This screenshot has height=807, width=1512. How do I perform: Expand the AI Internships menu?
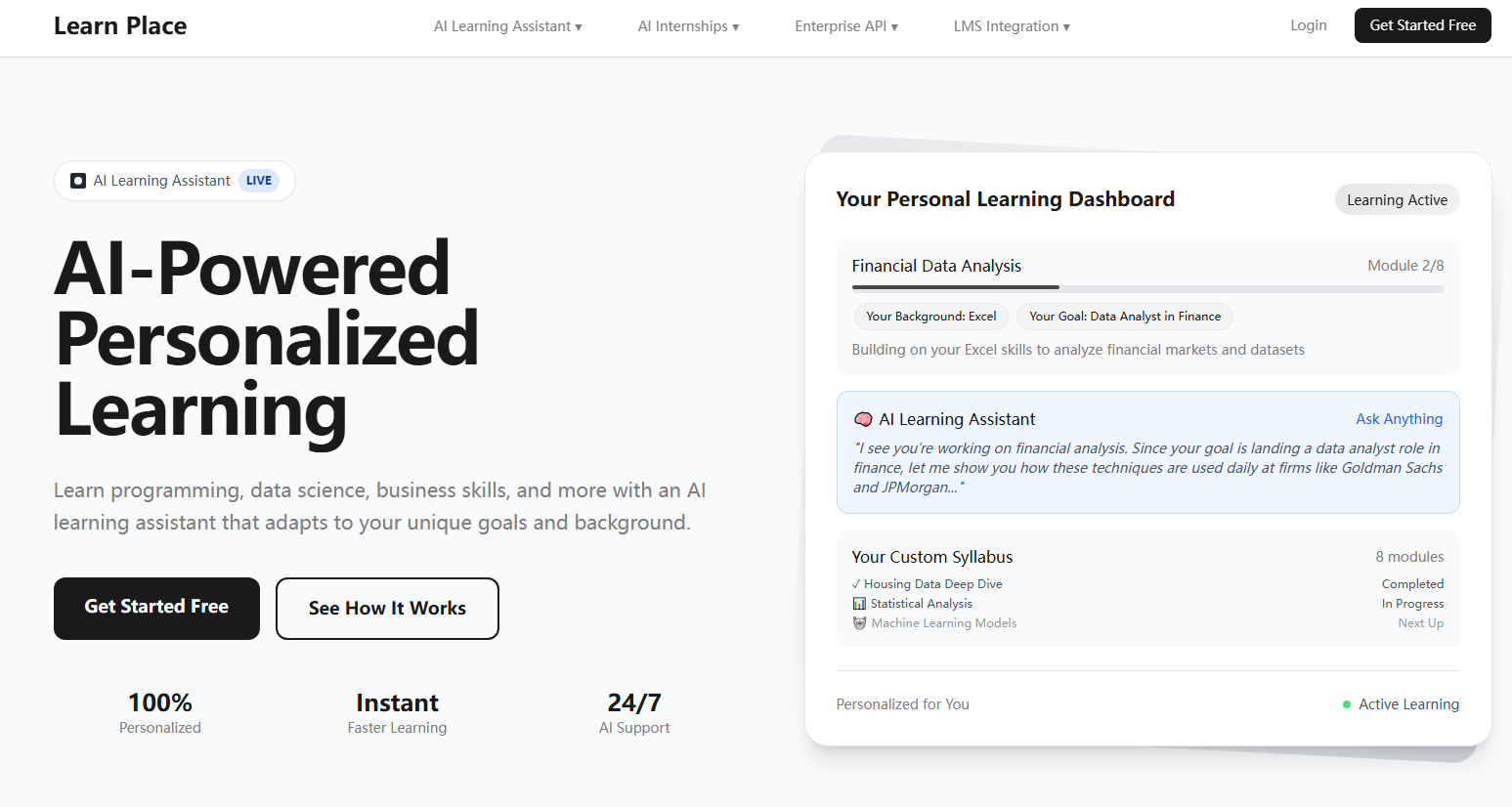[x=688, y=26]
